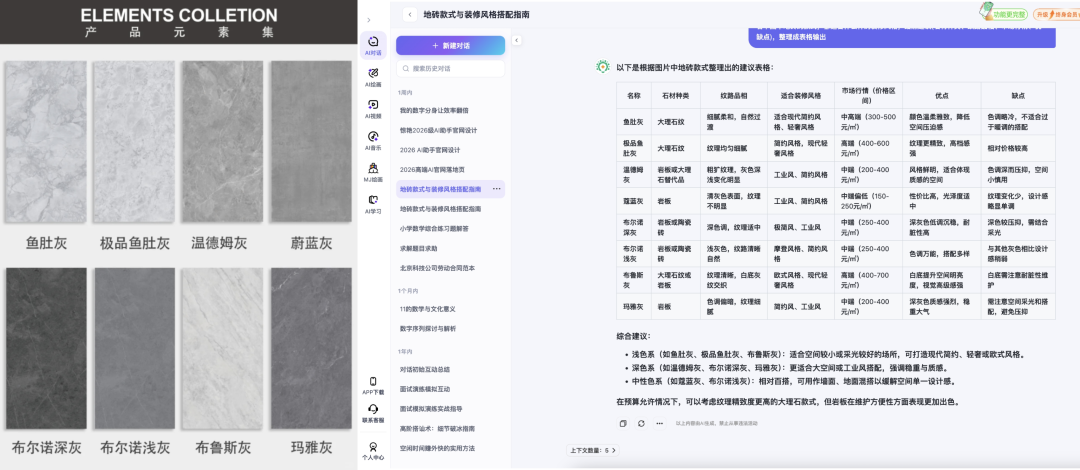Image resolution: width=1080 pixels, height=470 pixels.
Task: Click the 适合装修风格 column header
Action: point(800,96)
